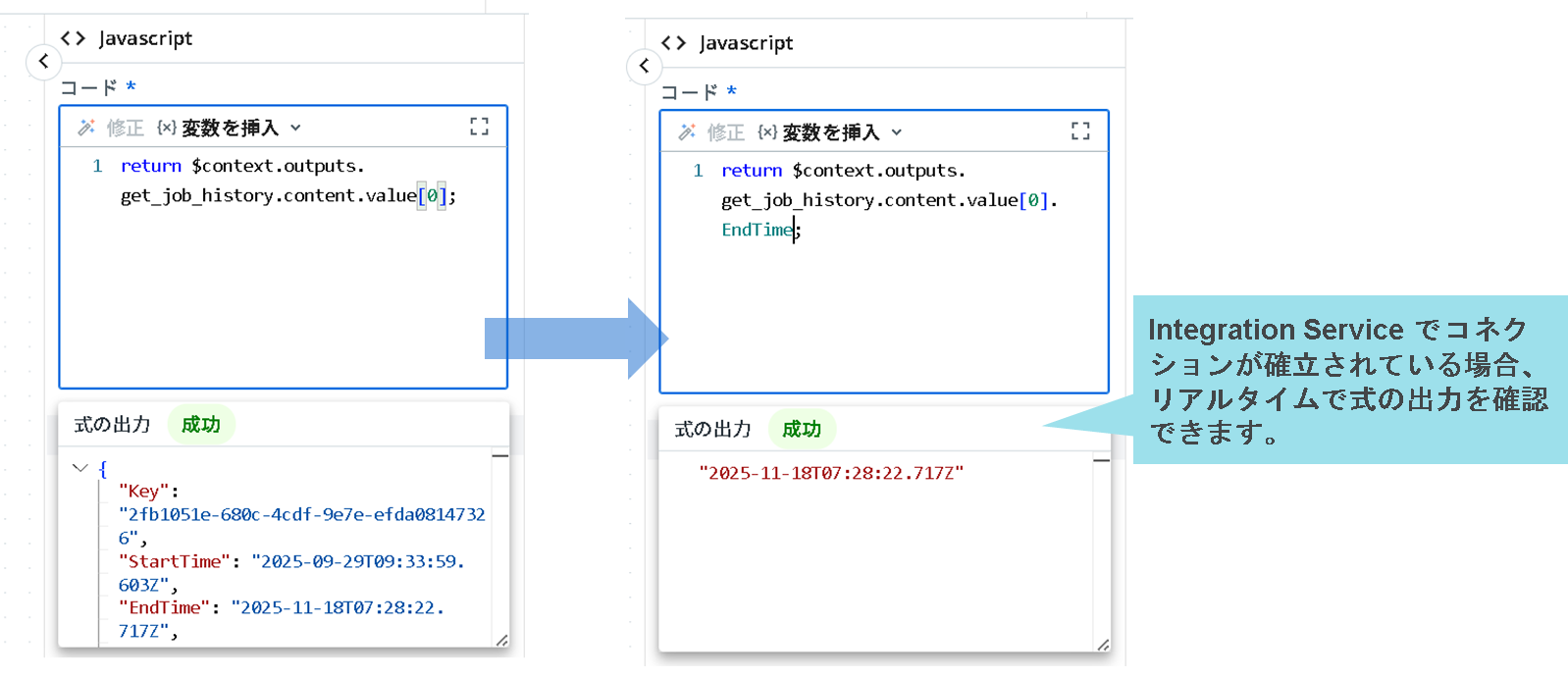Click the magic wand 修正 icon in the right editor

(687, 132)
